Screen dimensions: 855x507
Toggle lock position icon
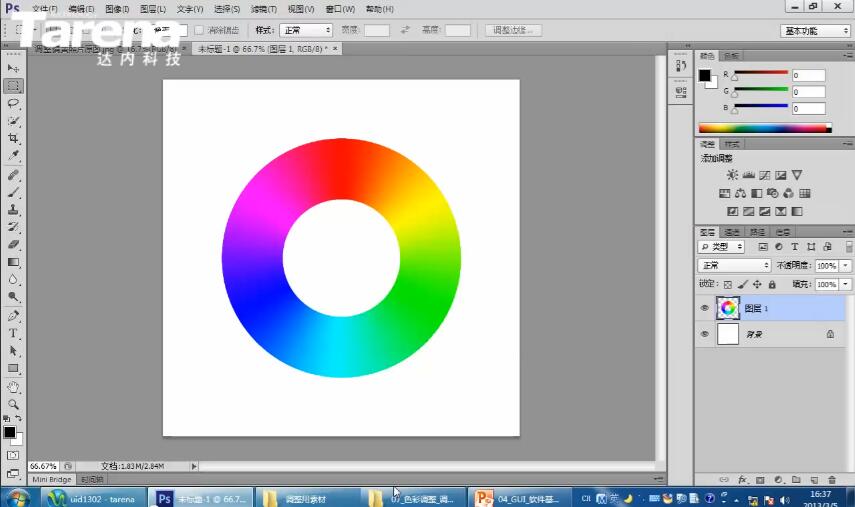(x=757, y=285)
